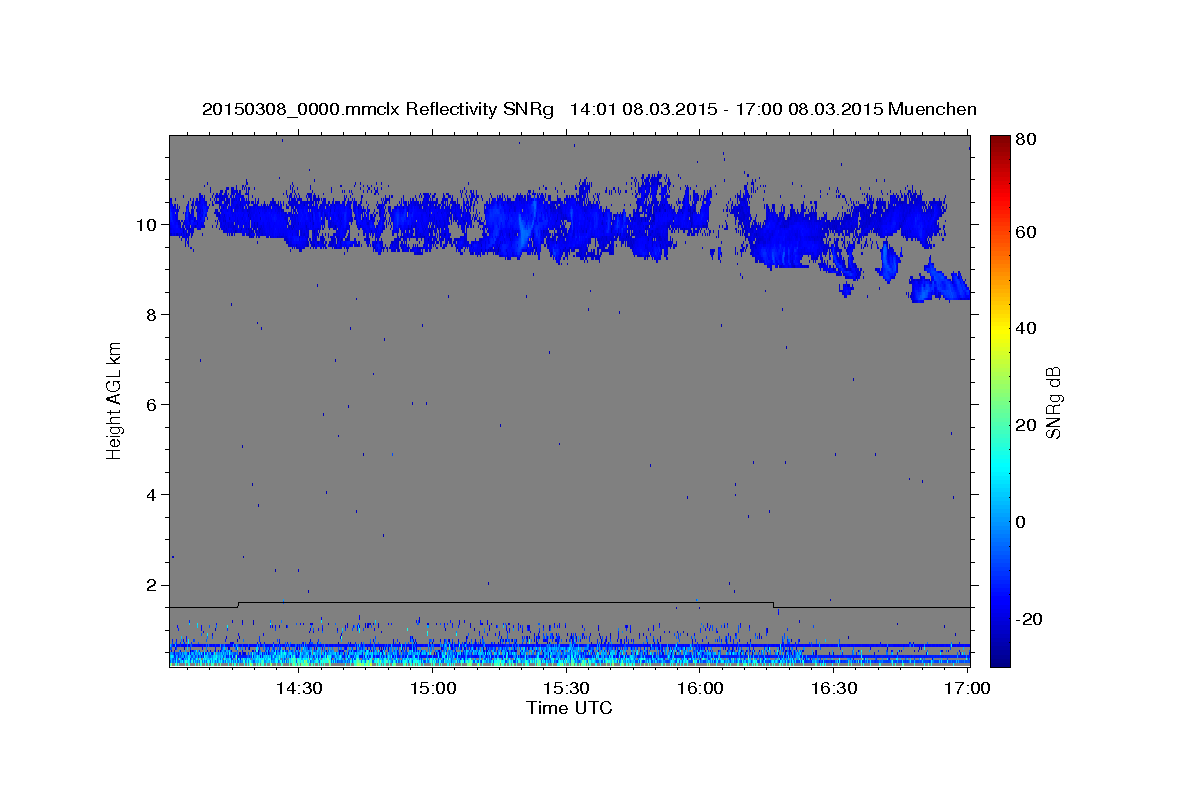Click the 'Height AGL km' axis label
Viewport: 1200px width, 800px height.
114,400
